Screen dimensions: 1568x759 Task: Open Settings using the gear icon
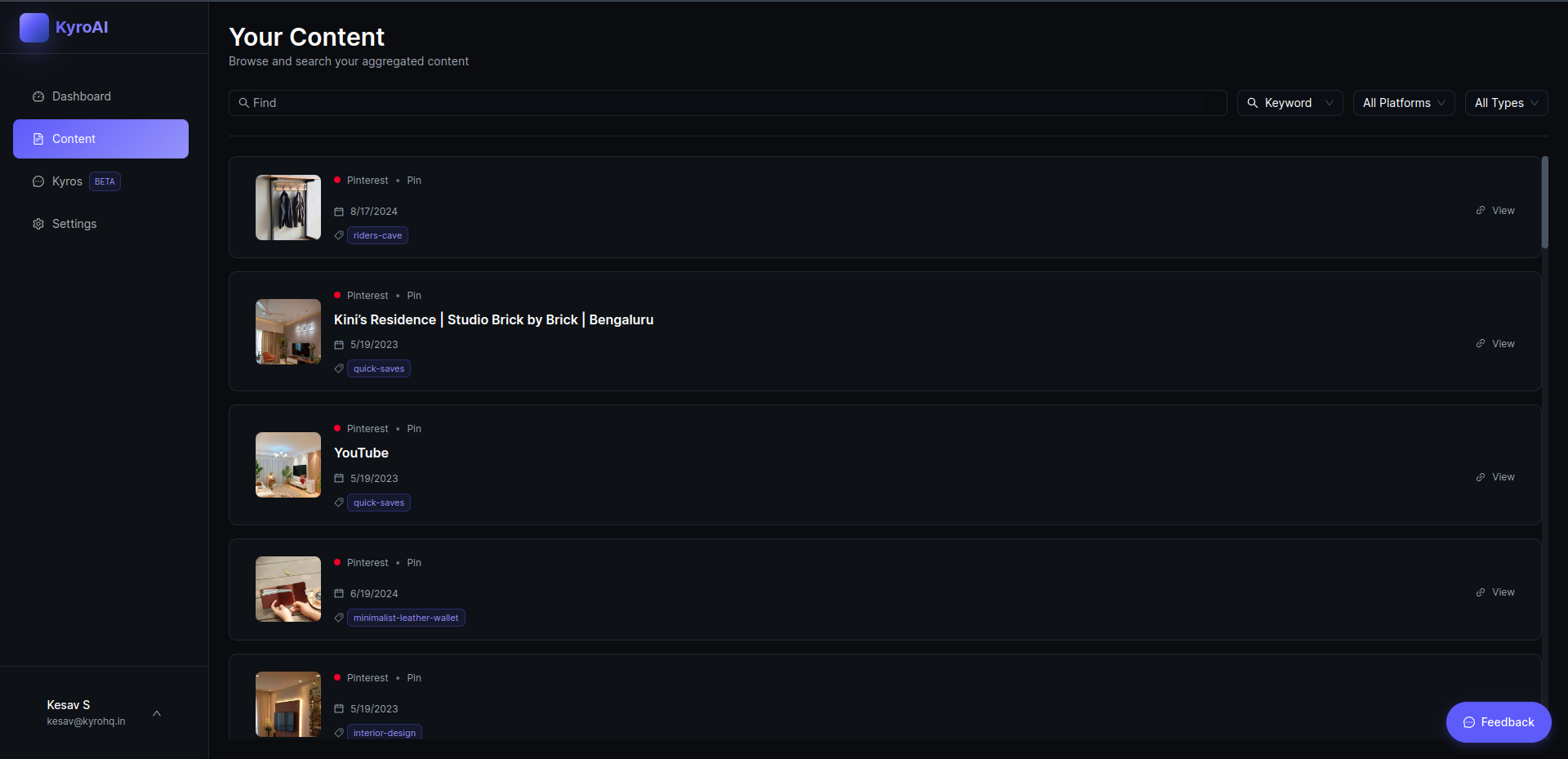tap(38, 223)
